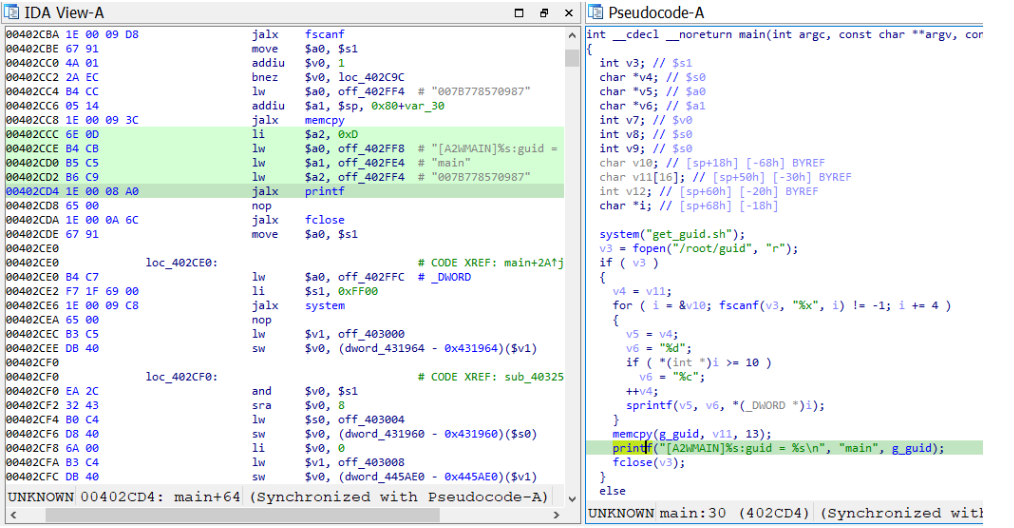Click the fopen("/root/guid", "r") line
The height and width of the screenshot is (528, 1014).
[x=698, y=248]
